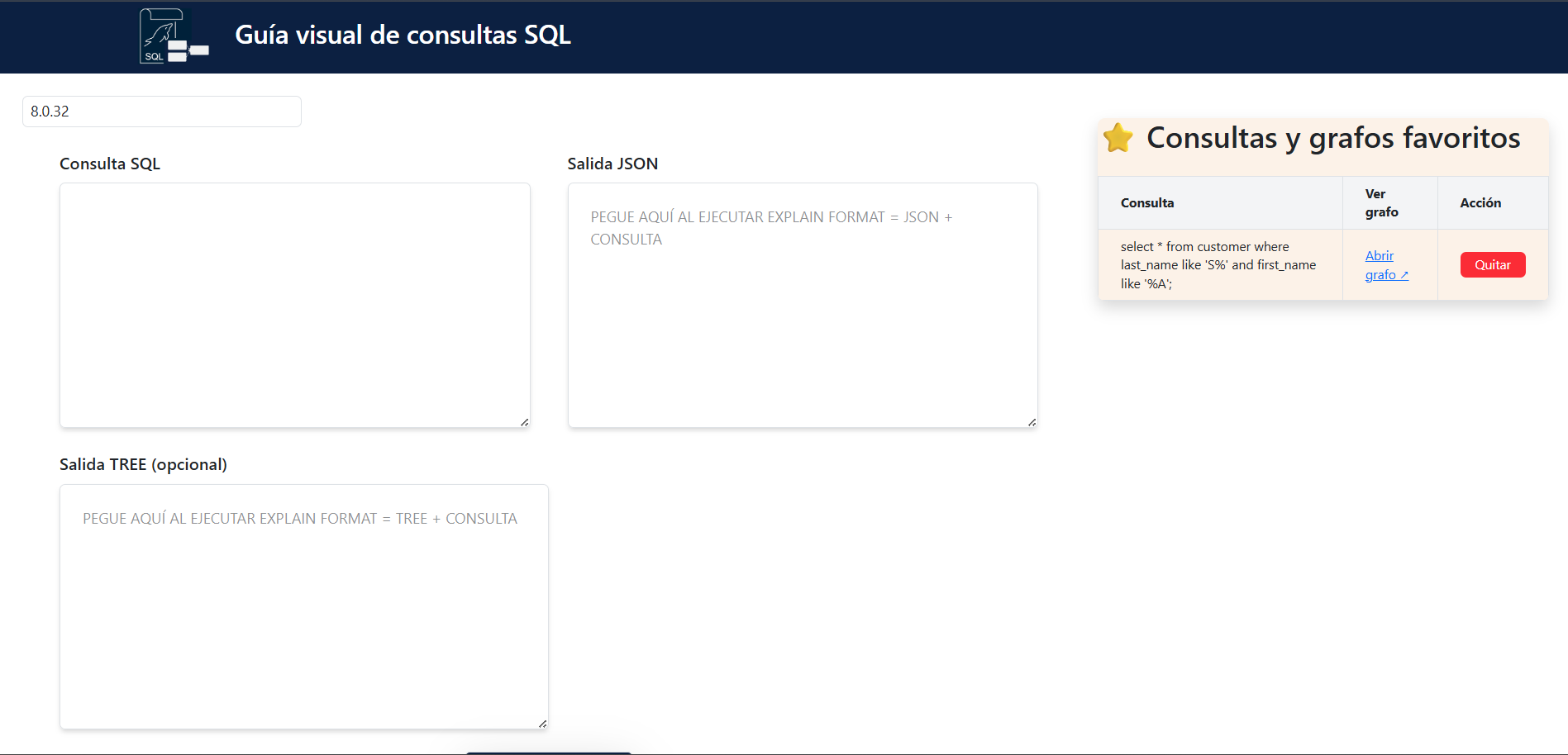Click the MySQL document logo in the header
Viewport: 1568px width, 755px height.
click(173, 36)
